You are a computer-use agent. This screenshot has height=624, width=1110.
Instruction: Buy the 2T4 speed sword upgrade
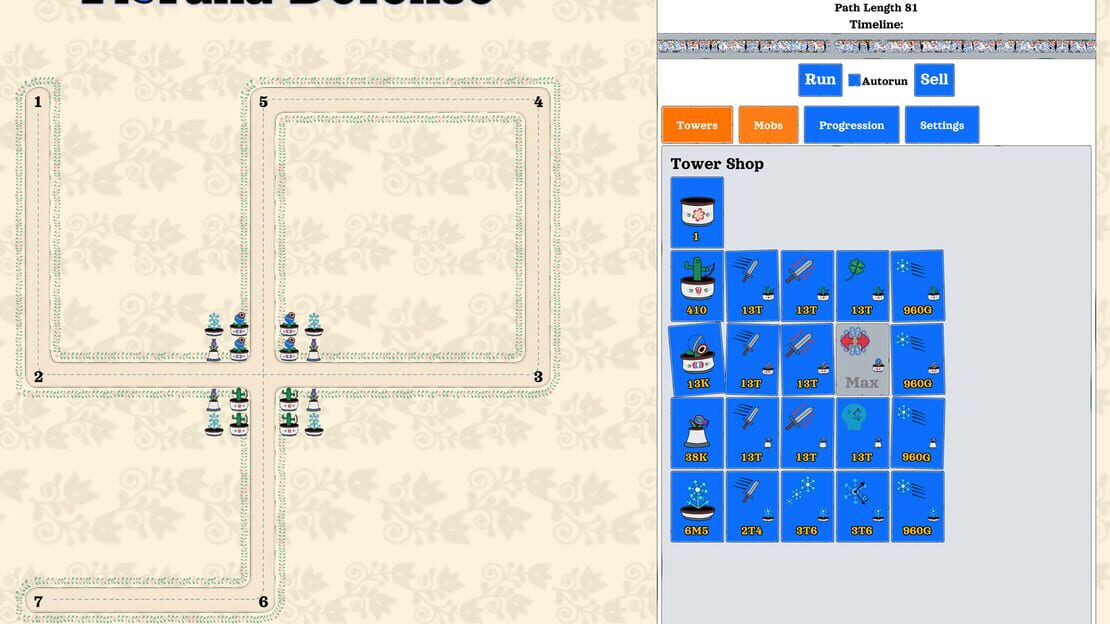click(752, 506)
